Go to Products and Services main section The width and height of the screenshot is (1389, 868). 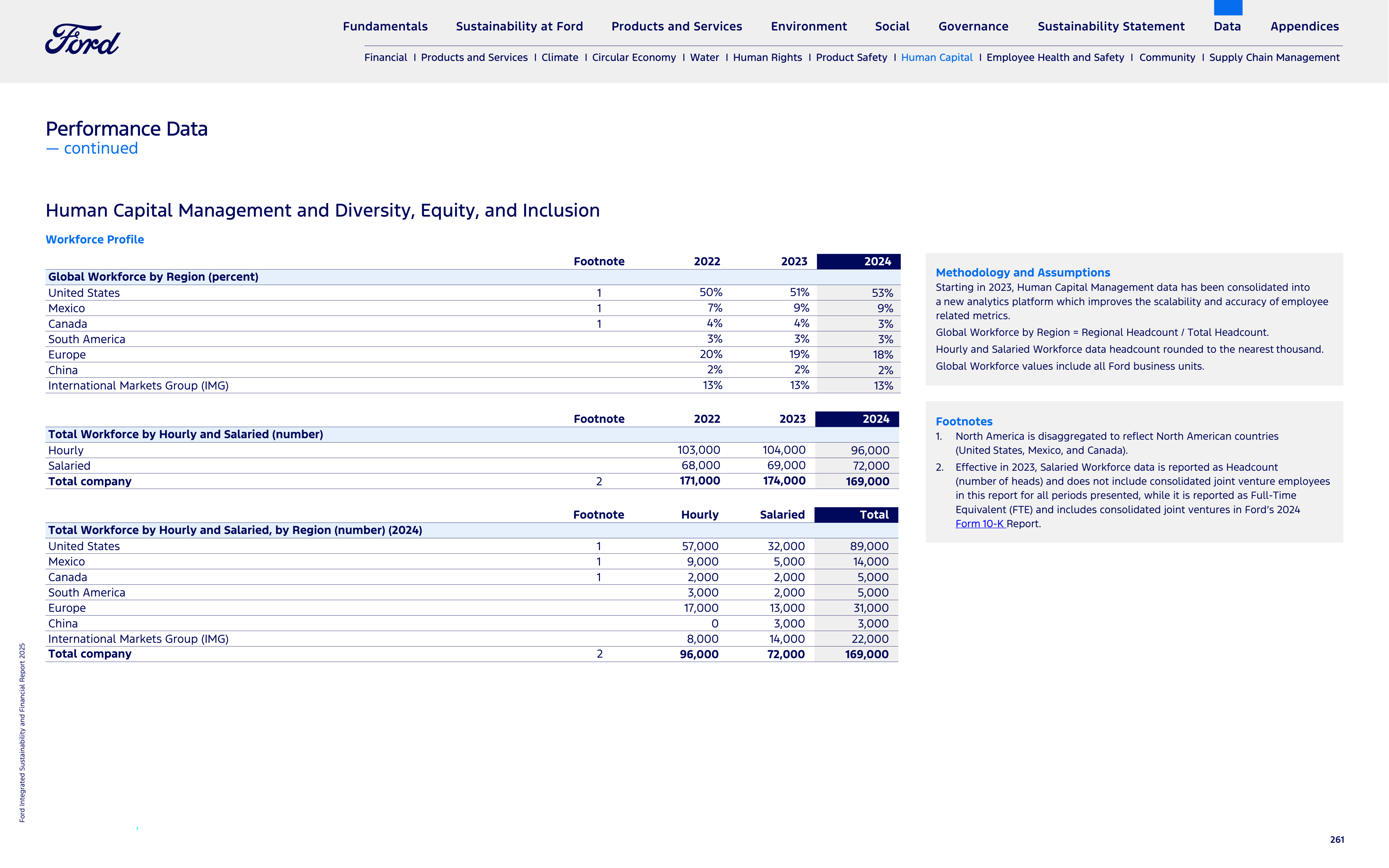coord(677,26)
